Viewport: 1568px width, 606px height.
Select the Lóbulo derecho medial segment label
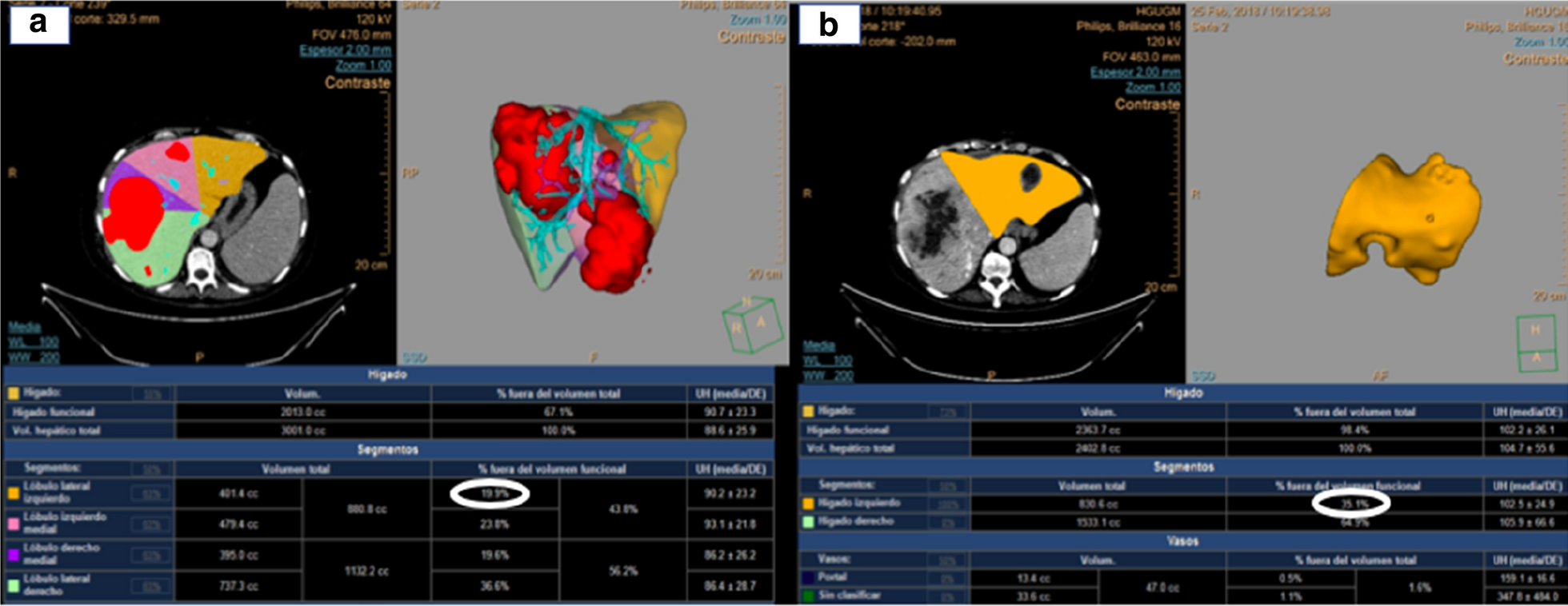[x=61, y=554]
